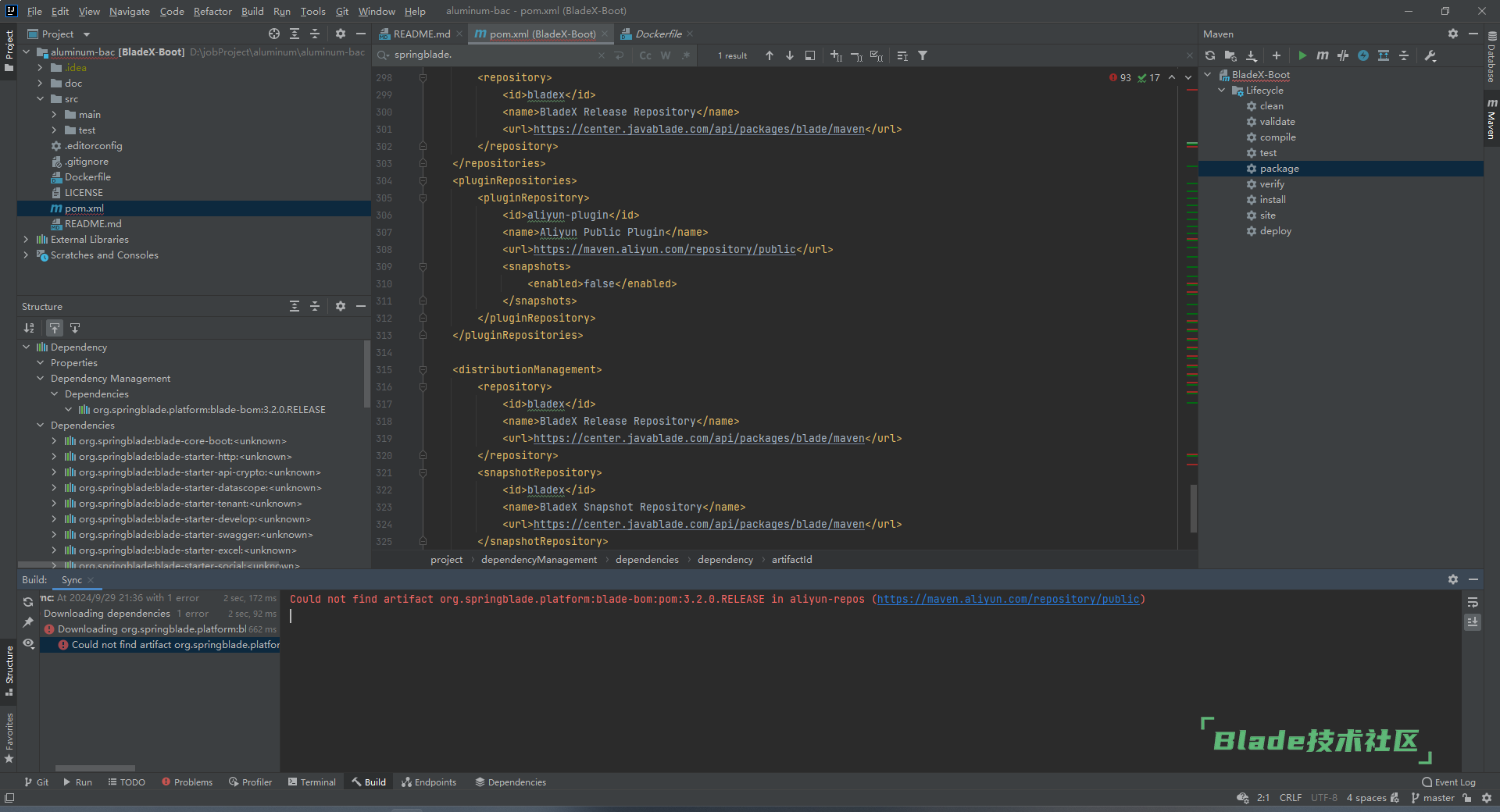Open Build view options eye menu

(28, 643)
